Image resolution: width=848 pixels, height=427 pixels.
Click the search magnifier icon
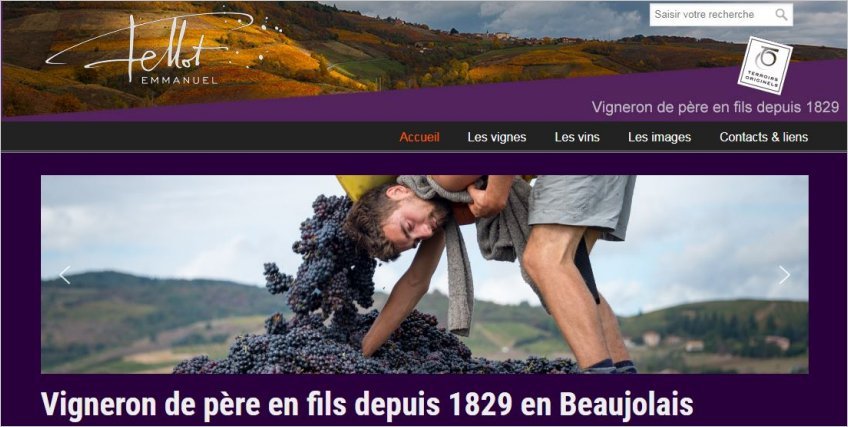(781, 15)
